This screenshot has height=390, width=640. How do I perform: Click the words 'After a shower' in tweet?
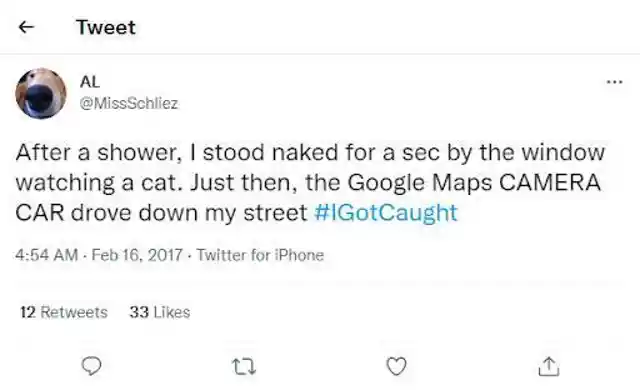tap(98, 153)
